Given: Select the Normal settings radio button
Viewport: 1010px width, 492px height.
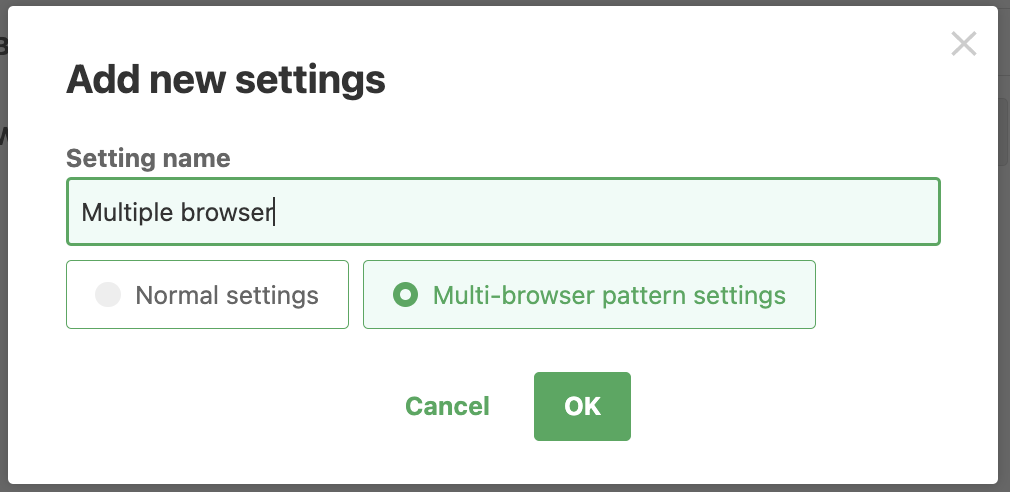Looking at the screenshot, I should click(108, 295).
